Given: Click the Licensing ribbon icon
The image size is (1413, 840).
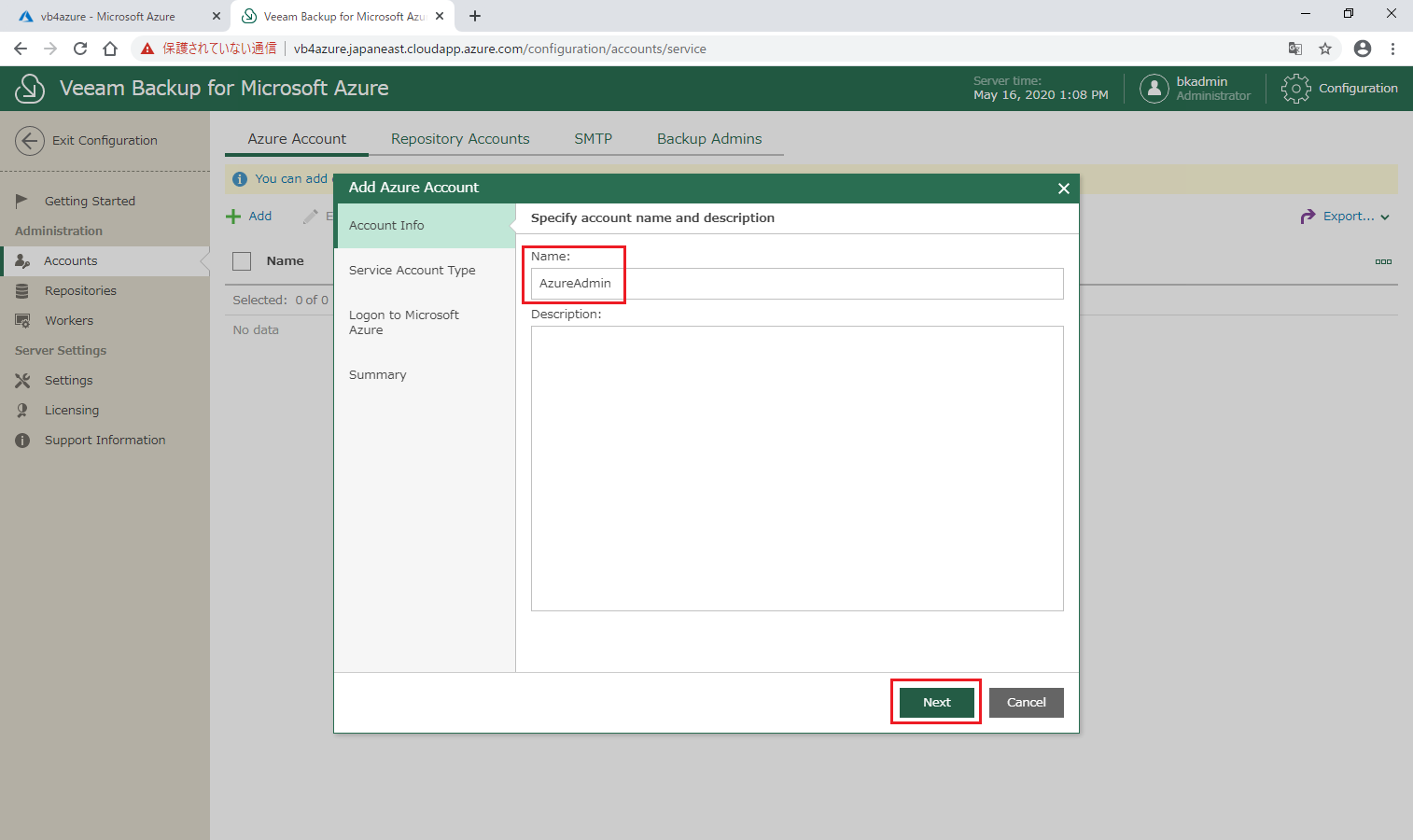Looking at the screenshot, I should click(22, 411).
